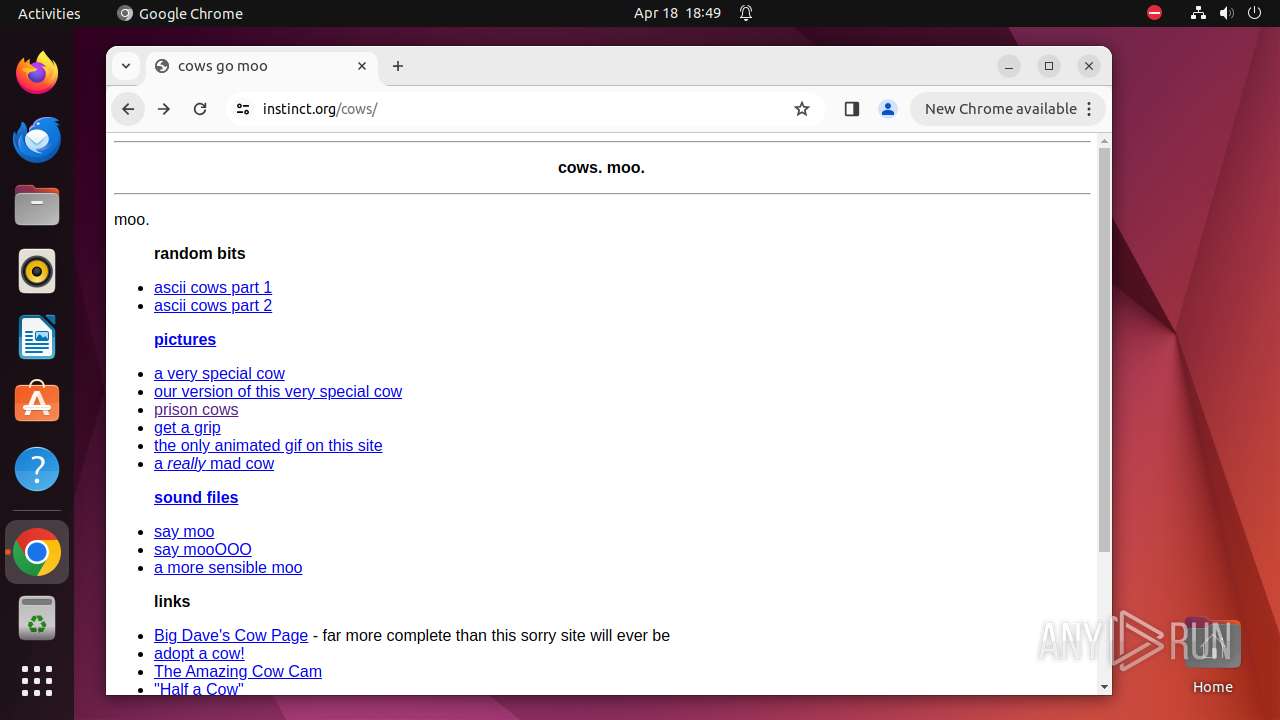This screenshot has width=1280, height=720.
Task: Open Trash from the dock
Action: pos(37,618)
